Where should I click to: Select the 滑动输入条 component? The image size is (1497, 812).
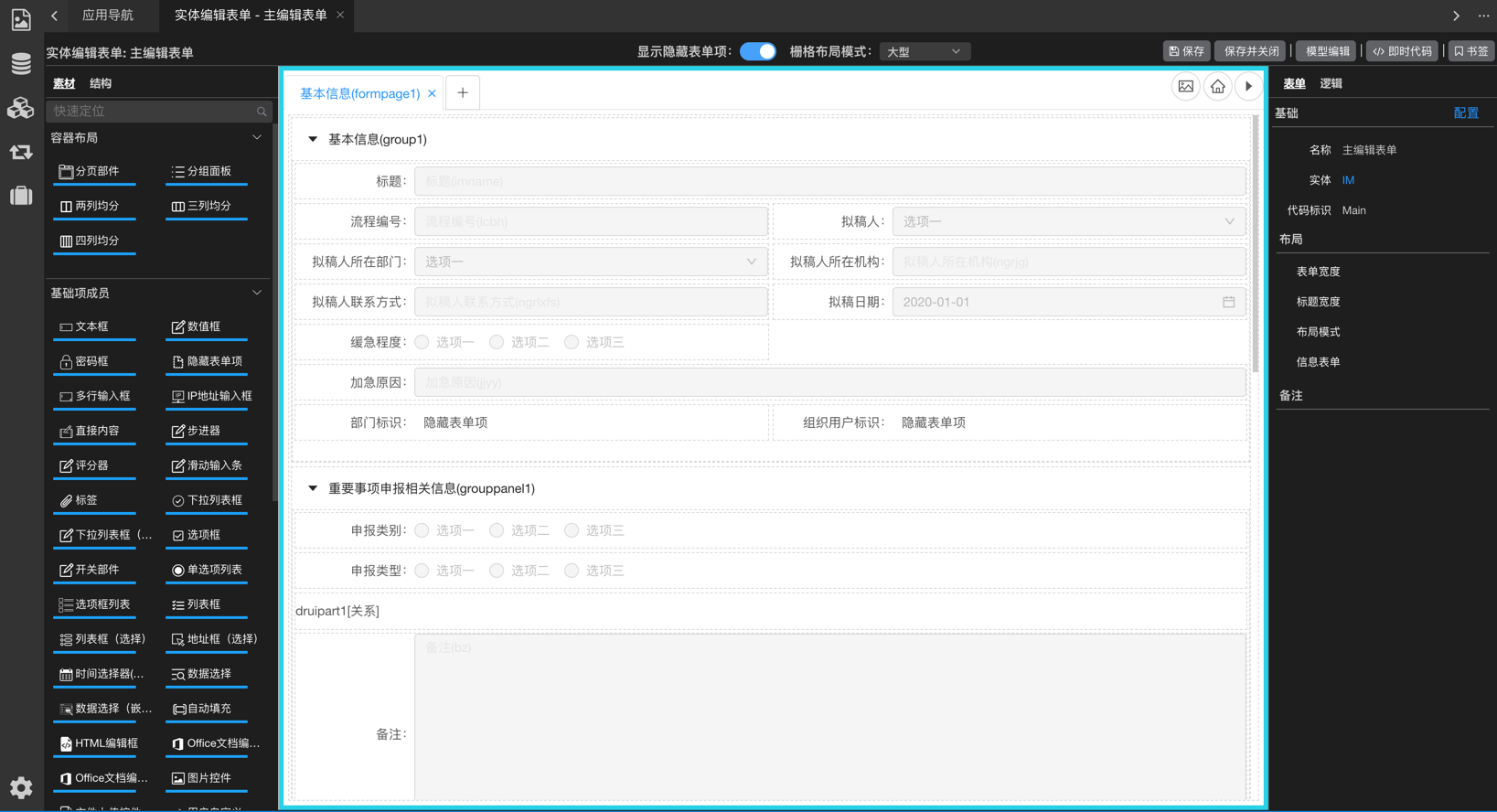(207, 465)
